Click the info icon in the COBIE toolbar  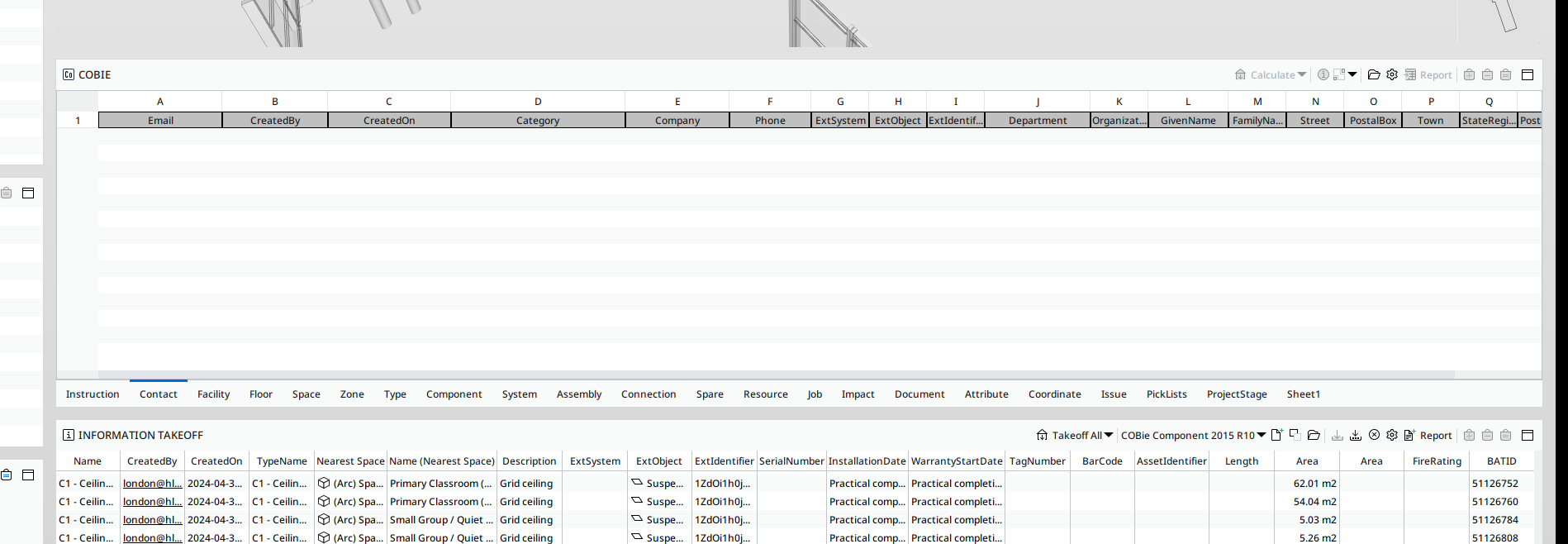tap(1323, 74)
